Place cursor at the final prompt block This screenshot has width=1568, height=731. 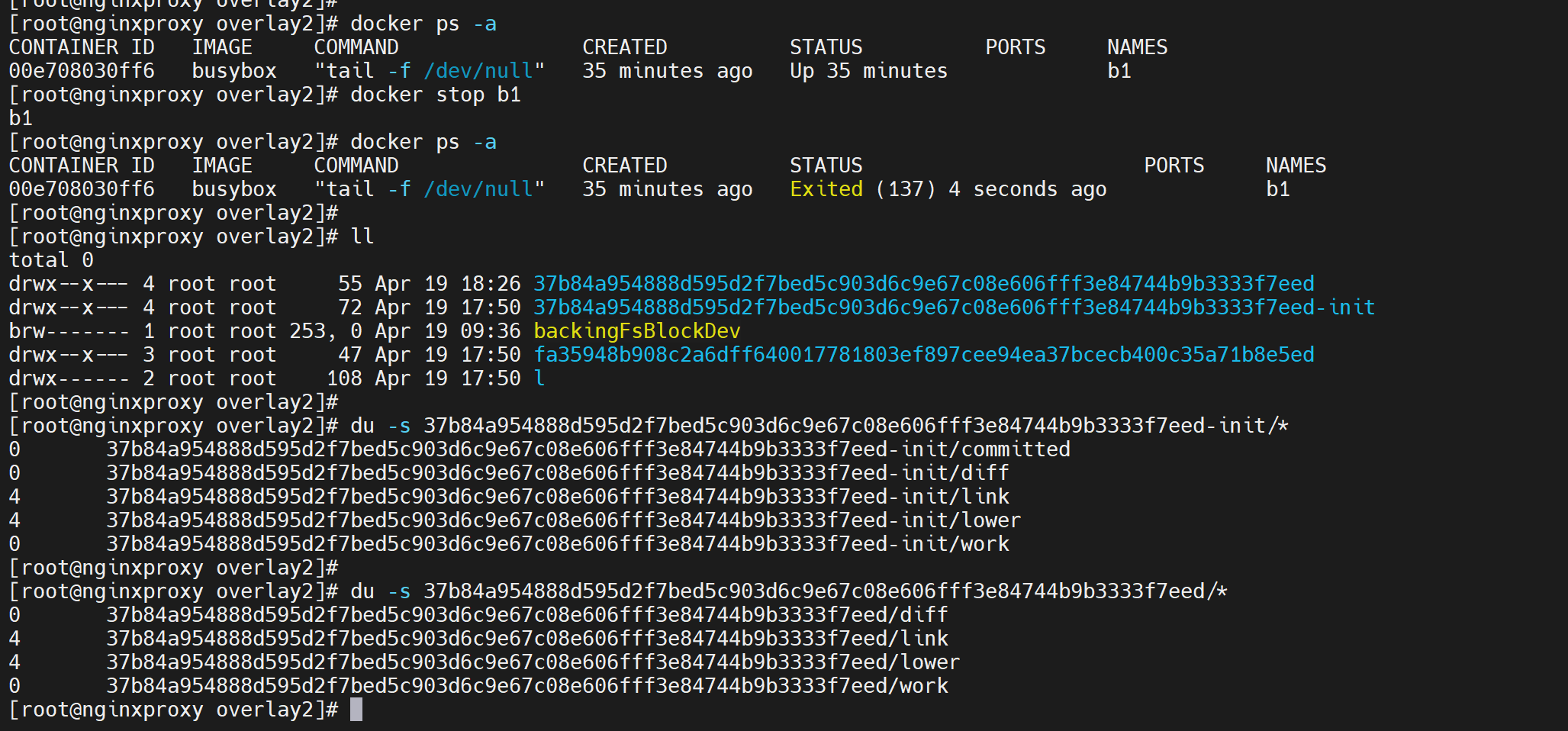coord(356,710)
